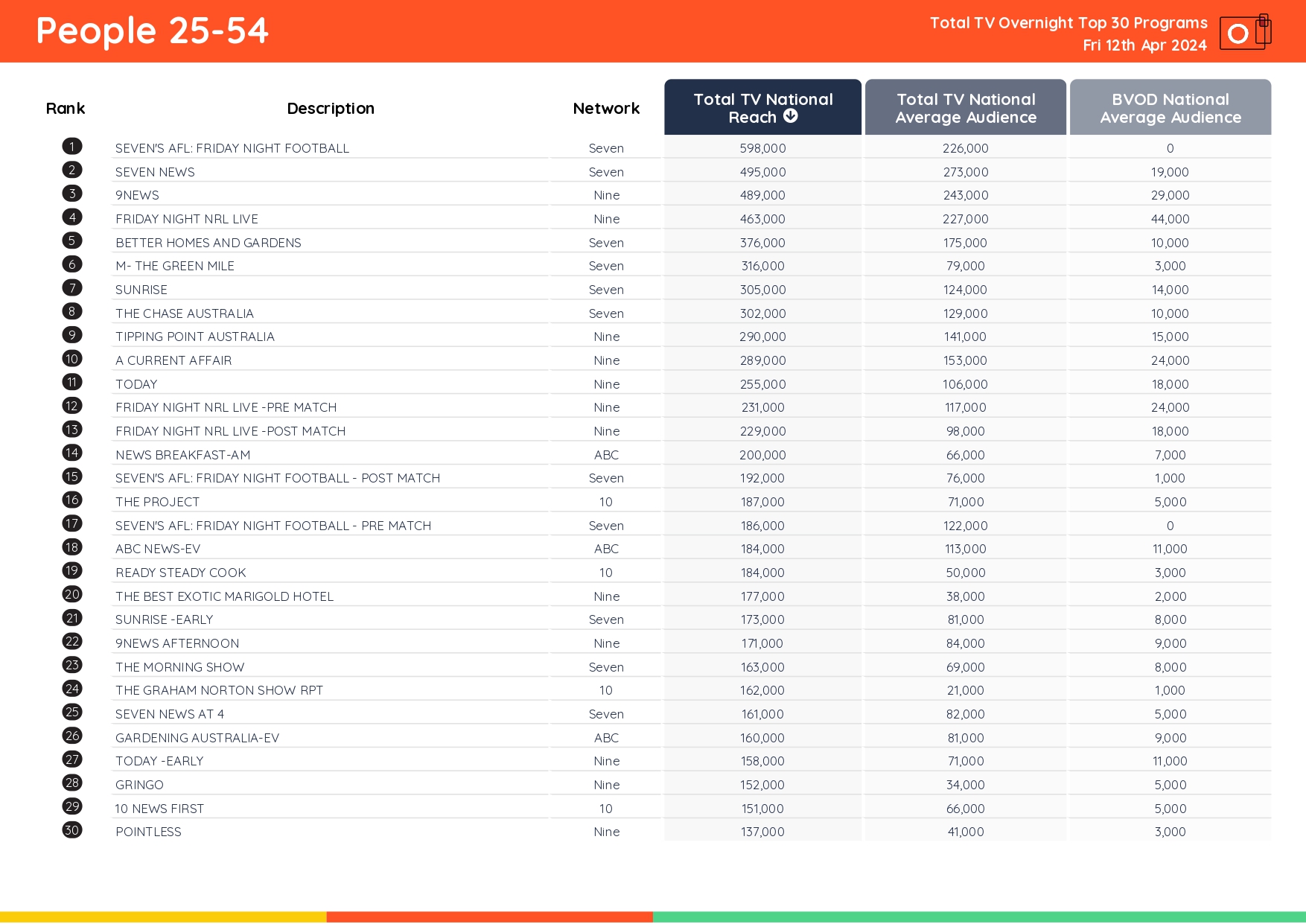Click the Description column header
The width and height of the screenshot is (1306, 924).
tap(330, 108)
